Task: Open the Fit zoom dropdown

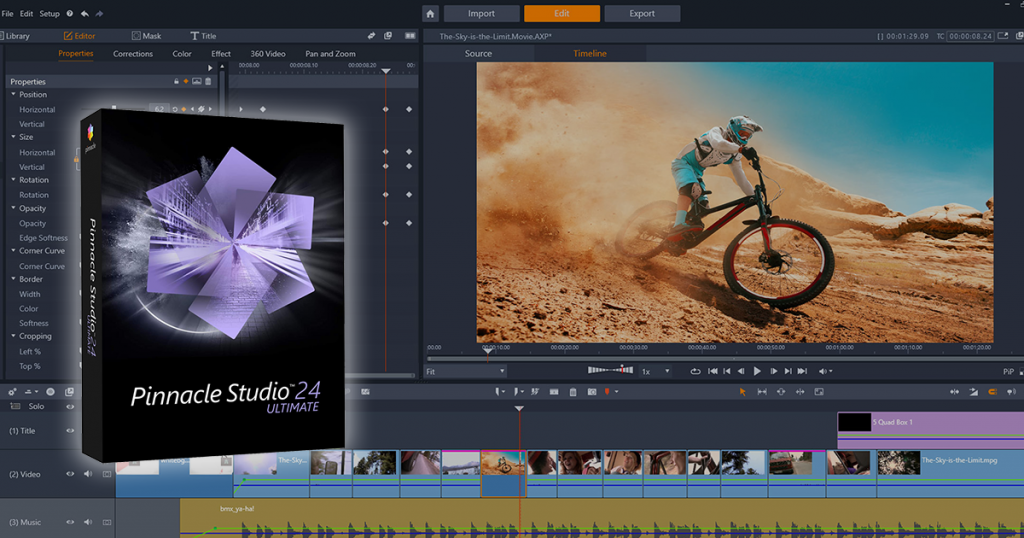Action: [x=465, y=371]
